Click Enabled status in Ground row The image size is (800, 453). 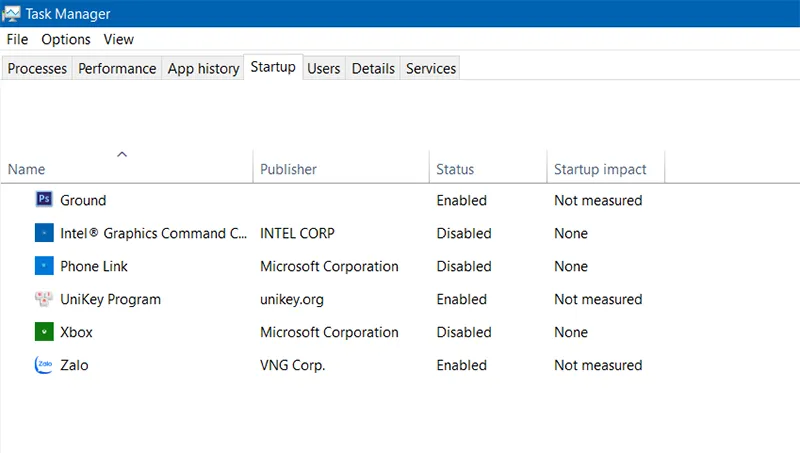(462, 200)
